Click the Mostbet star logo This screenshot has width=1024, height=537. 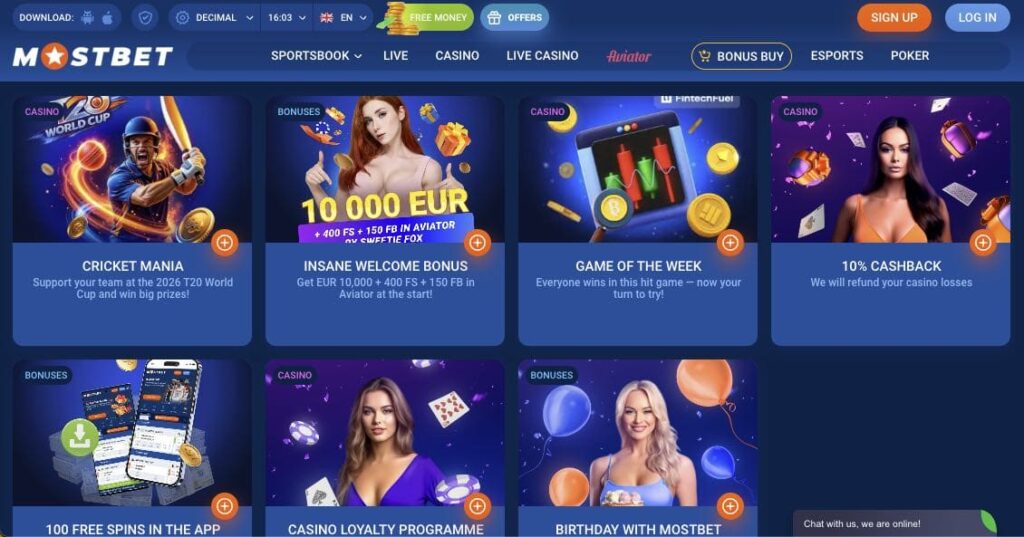pos(93,57)
